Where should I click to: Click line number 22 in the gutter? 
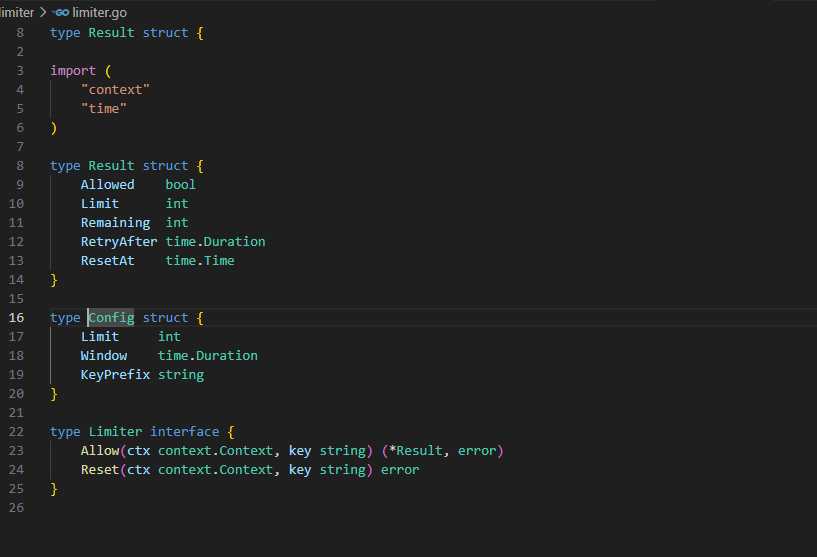(16, 432)
